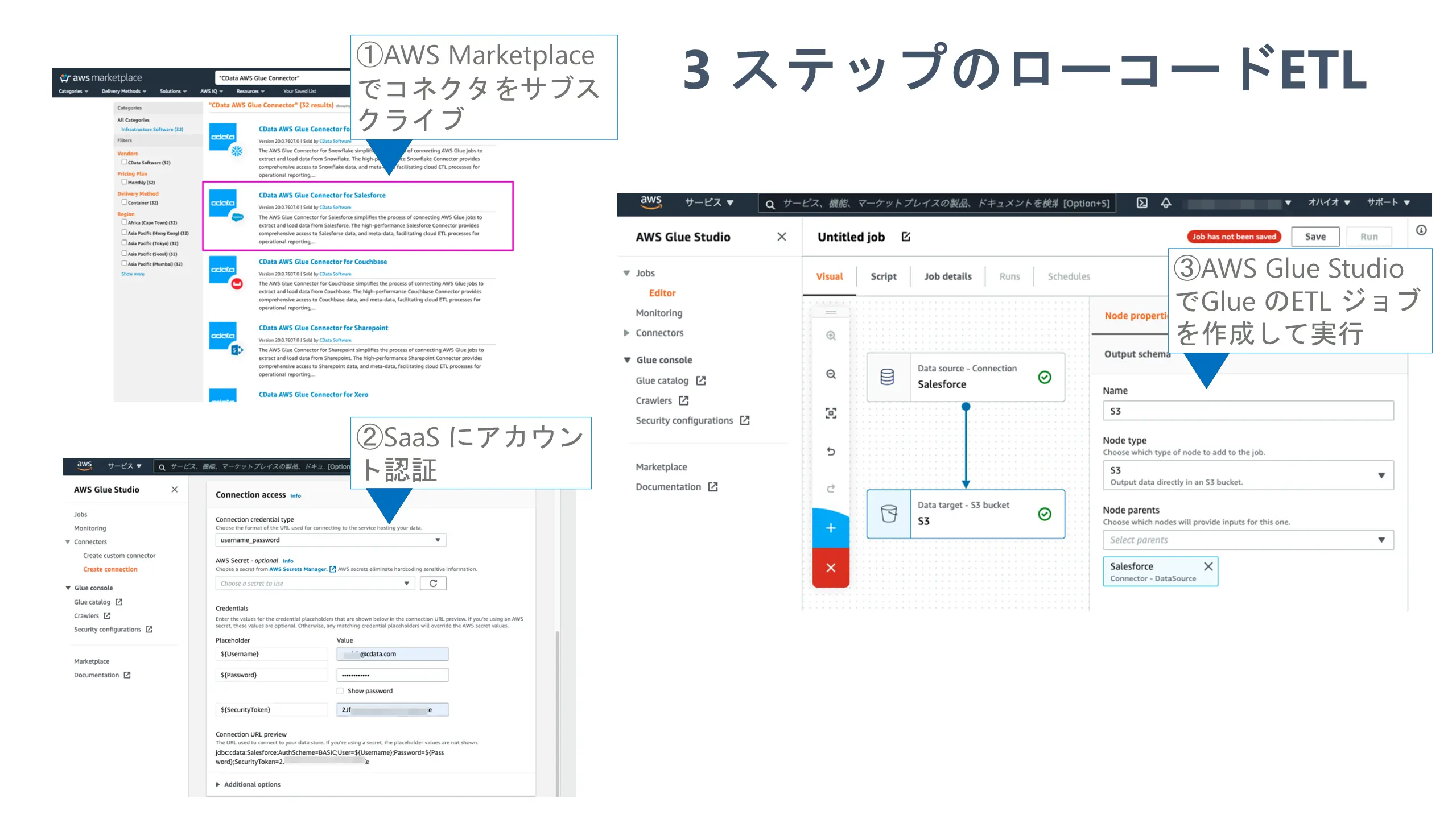Open CData AWS Glue Connector for Salesforce link
This screenshot has width=1456, height=819.
322,195
